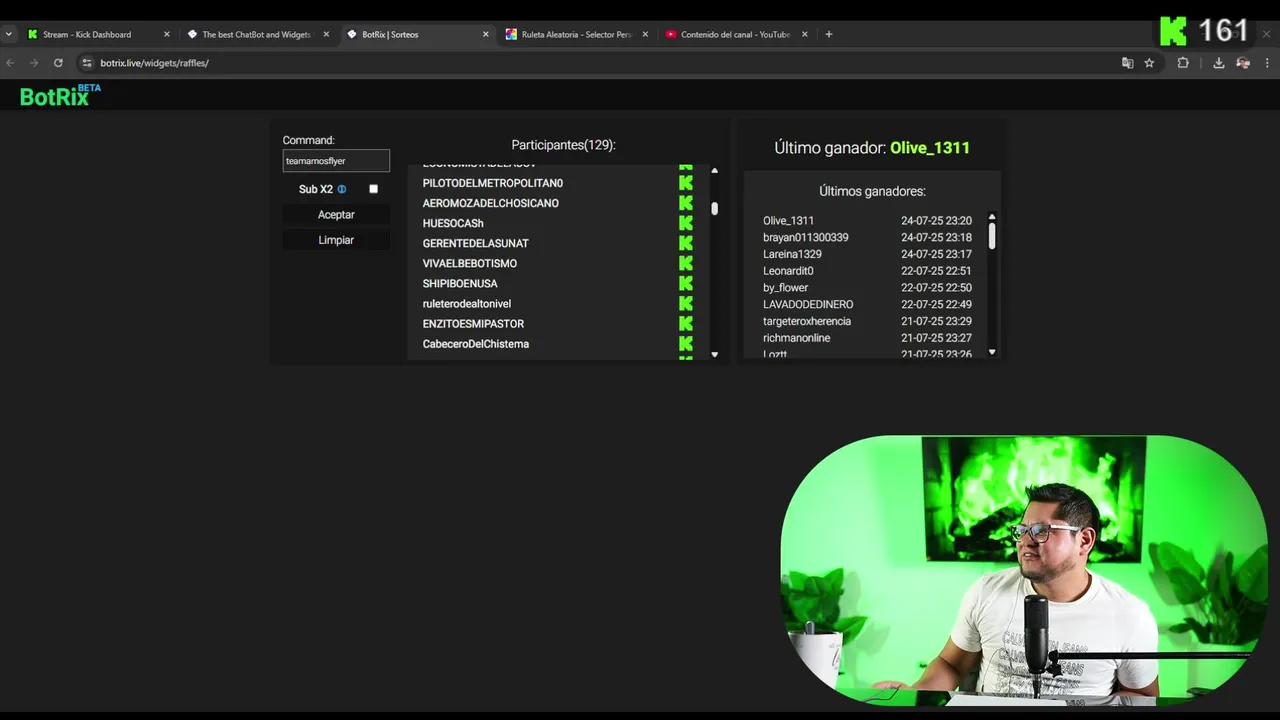Image resolution: width=1280 pixels, height=720 pixels.
Task: Click participant HUESOCASh
Action: (x=453, y=223)
